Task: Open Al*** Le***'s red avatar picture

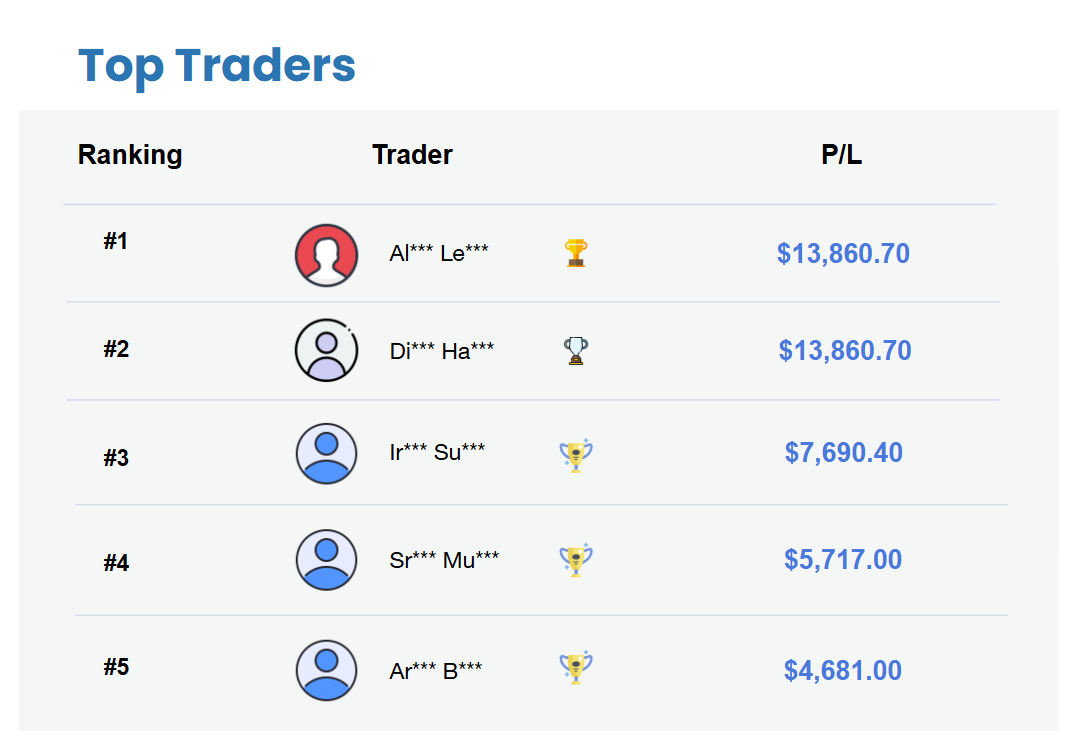Action: tap(326, 254)
